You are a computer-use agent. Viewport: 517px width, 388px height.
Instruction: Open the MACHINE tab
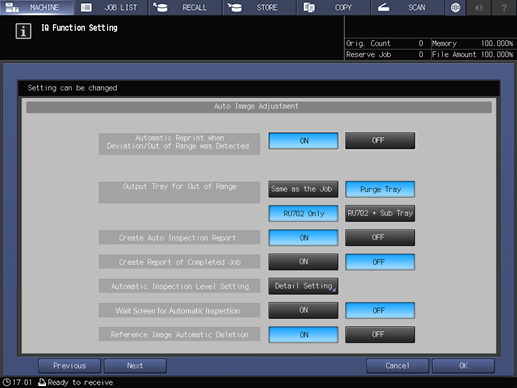(x=37, y=7)
